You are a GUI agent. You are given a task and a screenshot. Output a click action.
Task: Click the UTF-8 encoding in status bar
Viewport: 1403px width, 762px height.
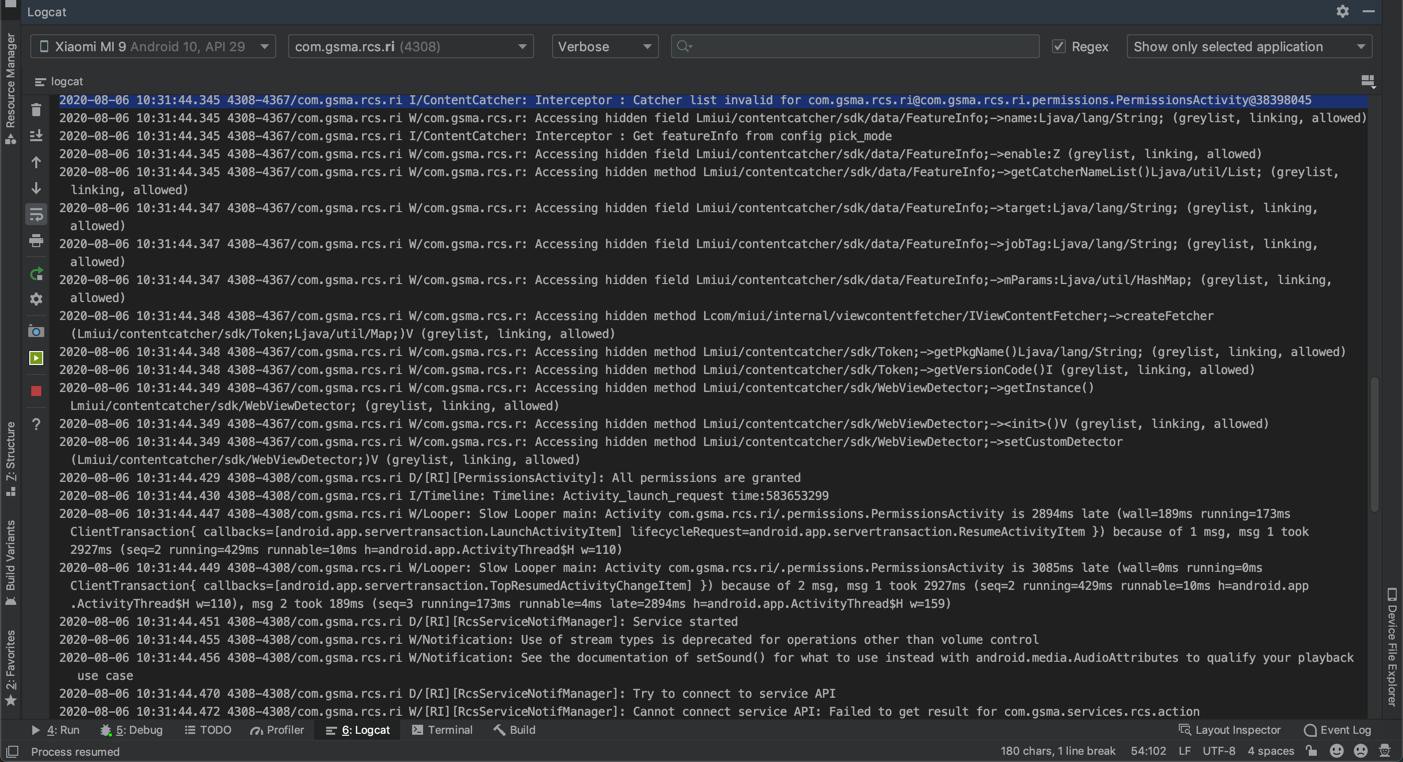coord(1219,751)
